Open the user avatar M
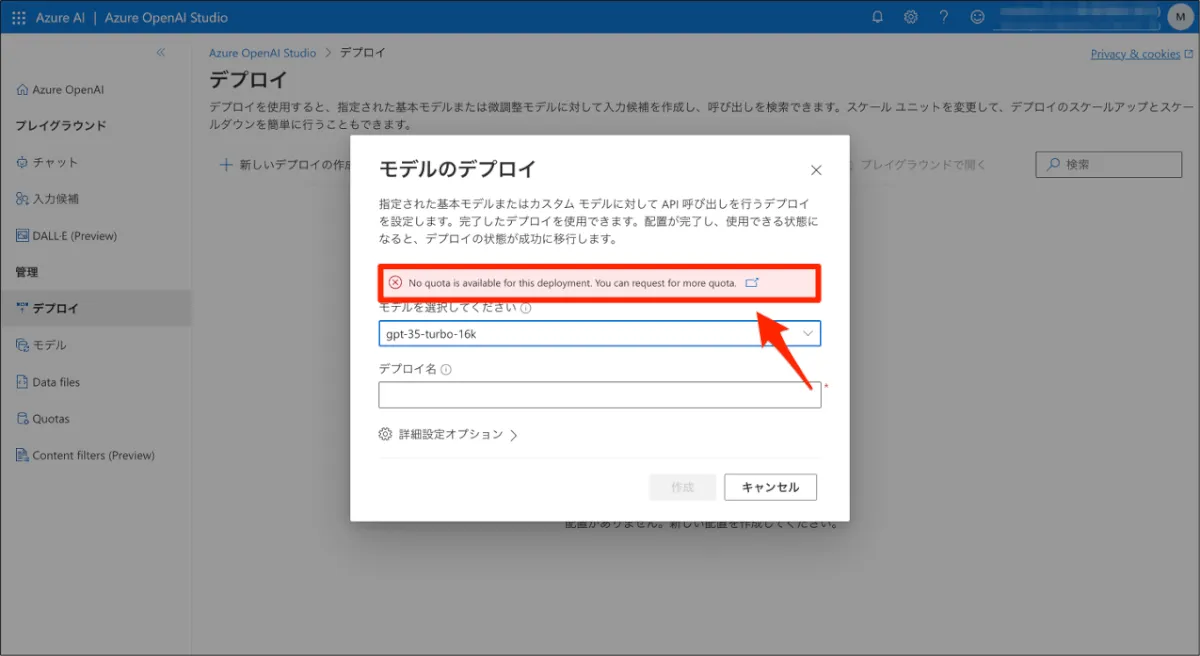The width and height of the screenshot is (1200, 656). pos(1180,17)
